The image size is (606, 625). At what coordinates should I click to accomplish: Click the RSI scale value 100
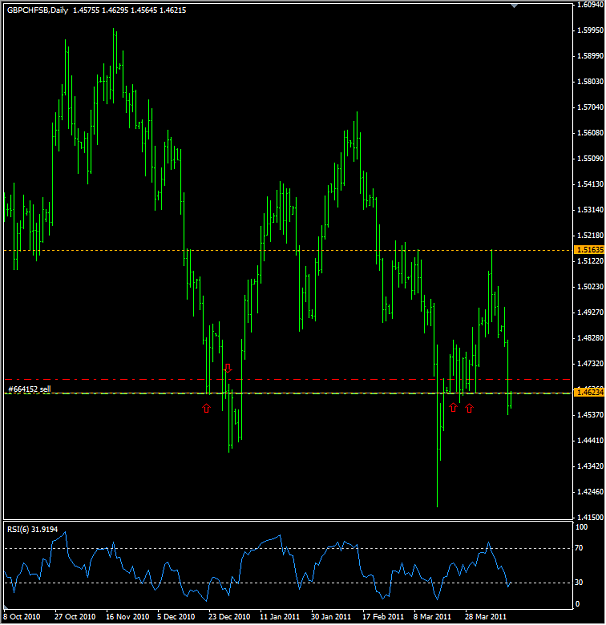582,527
